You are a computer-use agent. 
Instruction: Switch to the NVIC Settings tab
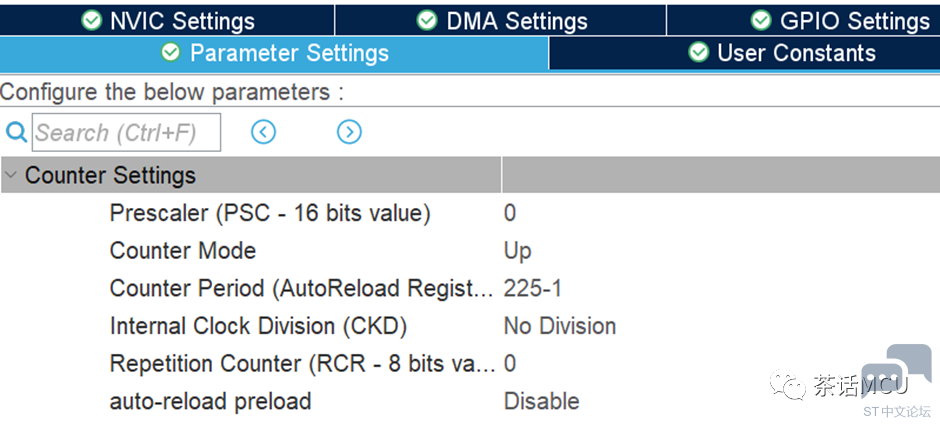click(x=167, y=20)
